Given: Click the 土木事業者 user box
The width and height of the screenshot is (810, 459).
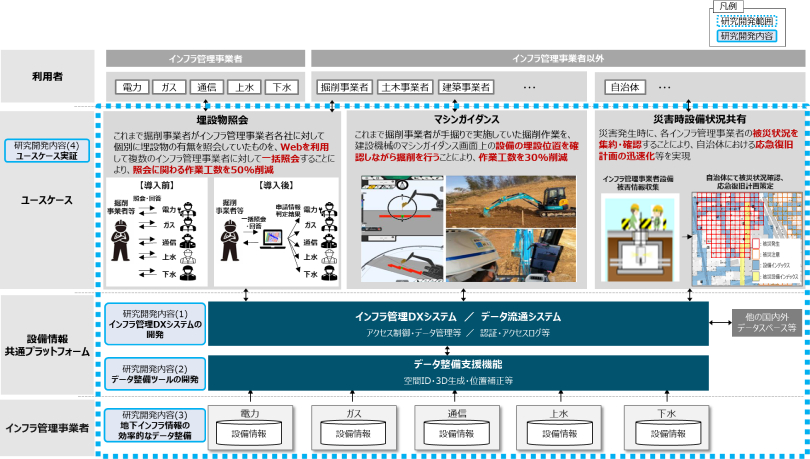Looking at the screenshot, I should [405, 87].
